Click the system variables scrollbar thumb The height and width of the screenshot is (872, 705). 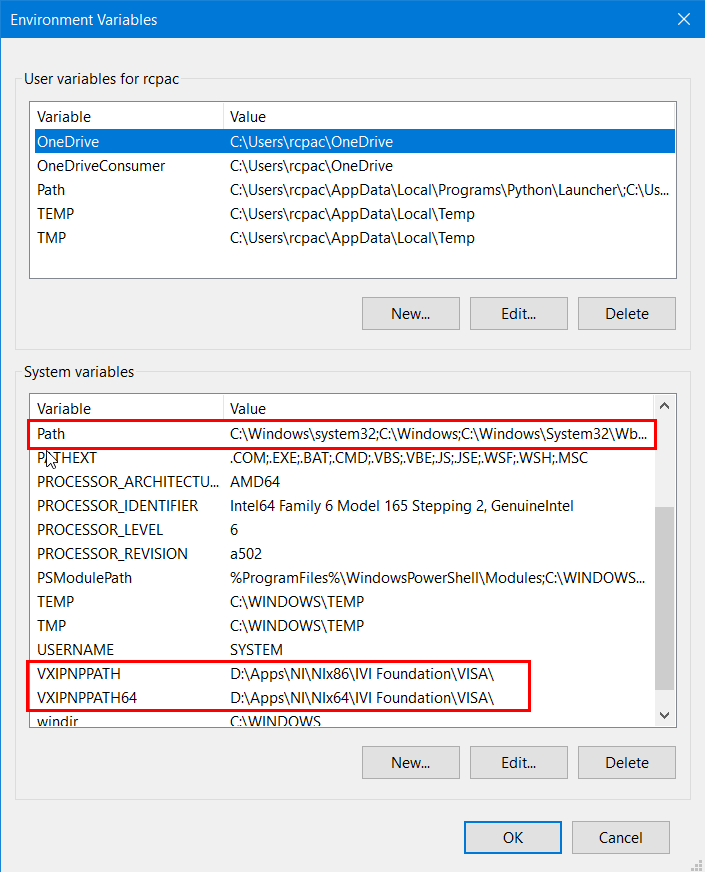point(664,598)
